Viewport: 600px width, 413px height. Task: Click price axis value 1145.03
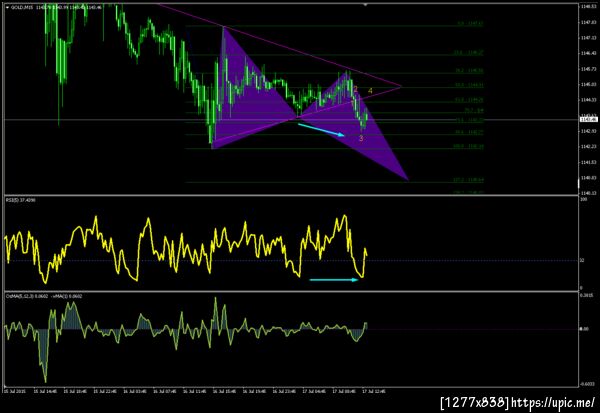pyautogui.click(x=588, y=84)
